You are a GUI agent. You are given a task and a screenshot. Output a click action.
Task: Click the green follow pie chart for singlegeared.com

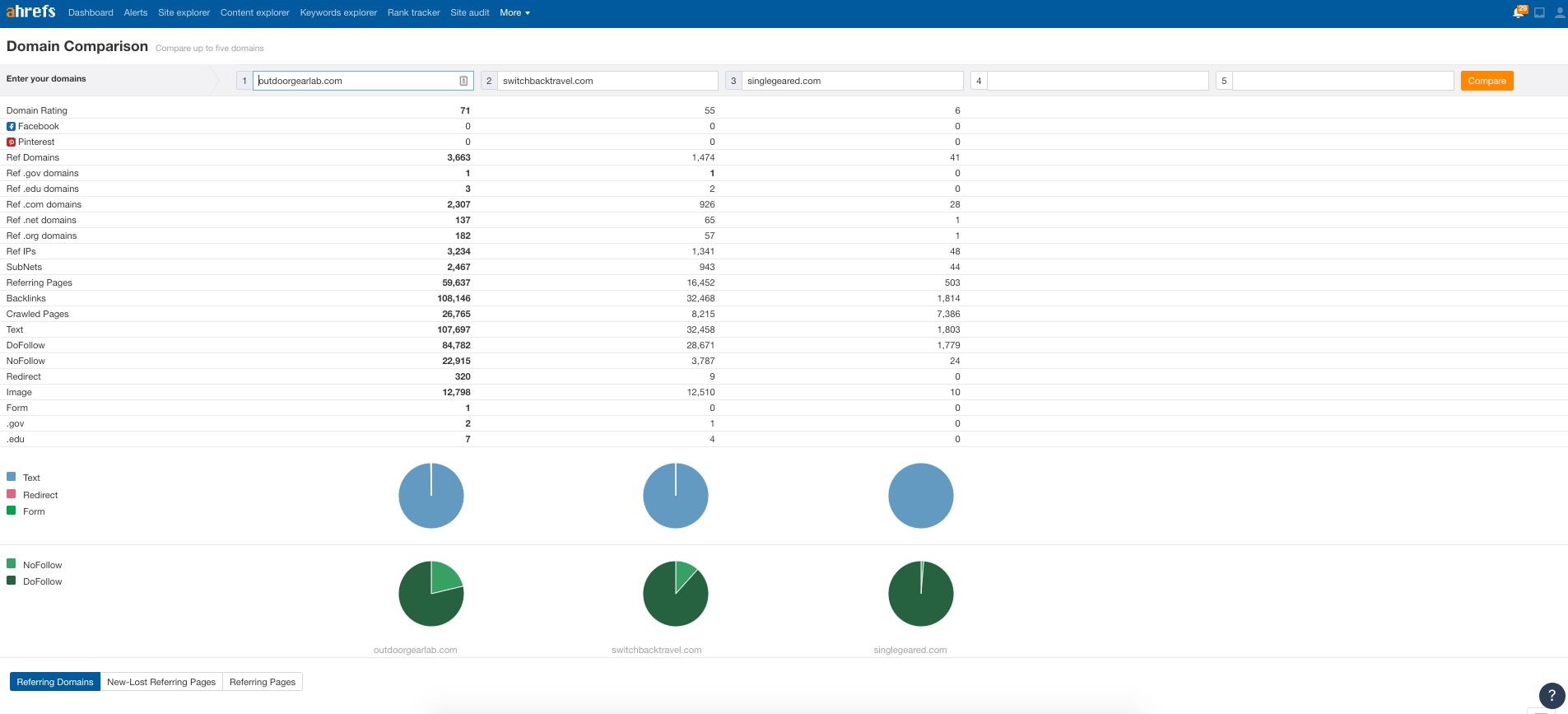921,594
